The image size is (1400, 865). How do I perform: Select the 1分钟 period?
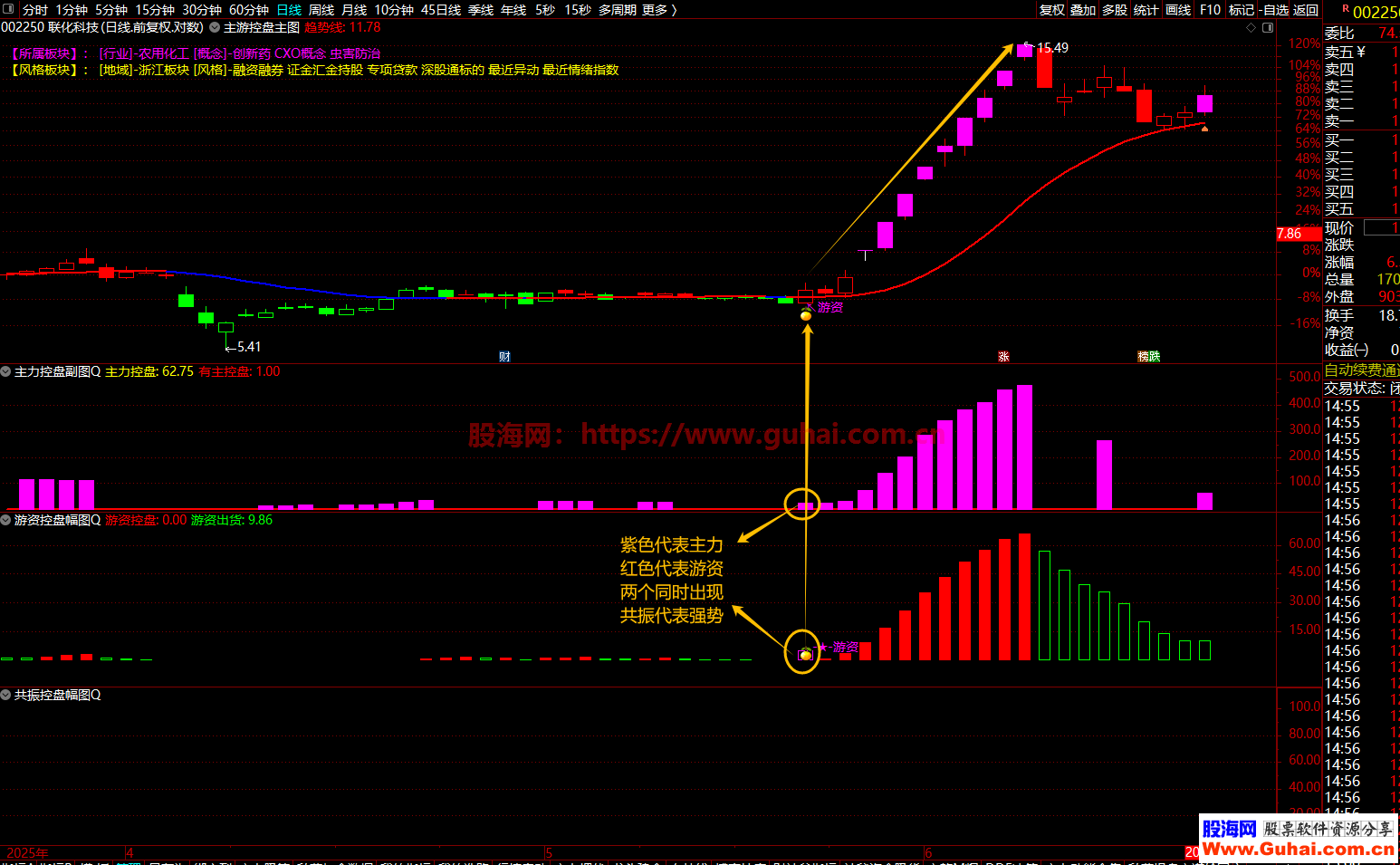pyautogui.click(x=72, y=10)
